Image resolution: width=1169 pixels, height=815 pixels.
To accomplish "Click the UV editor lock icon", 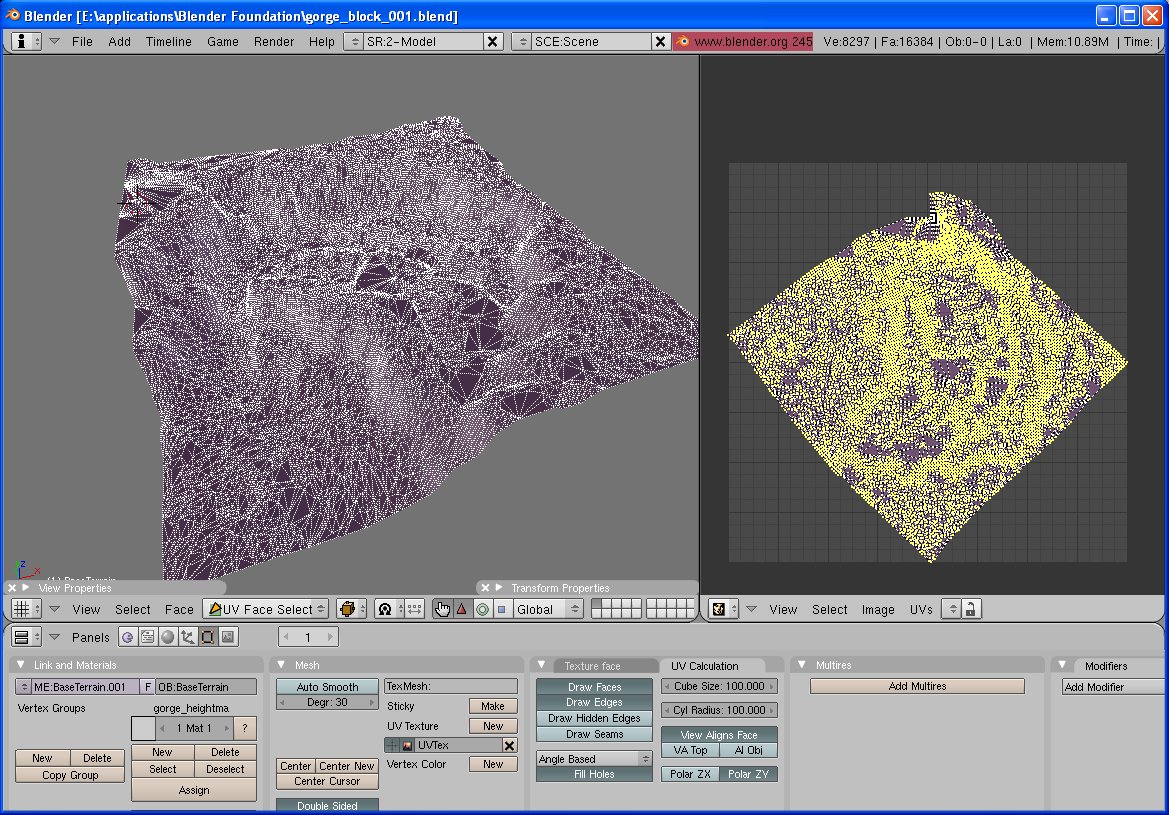I will 970,609.
